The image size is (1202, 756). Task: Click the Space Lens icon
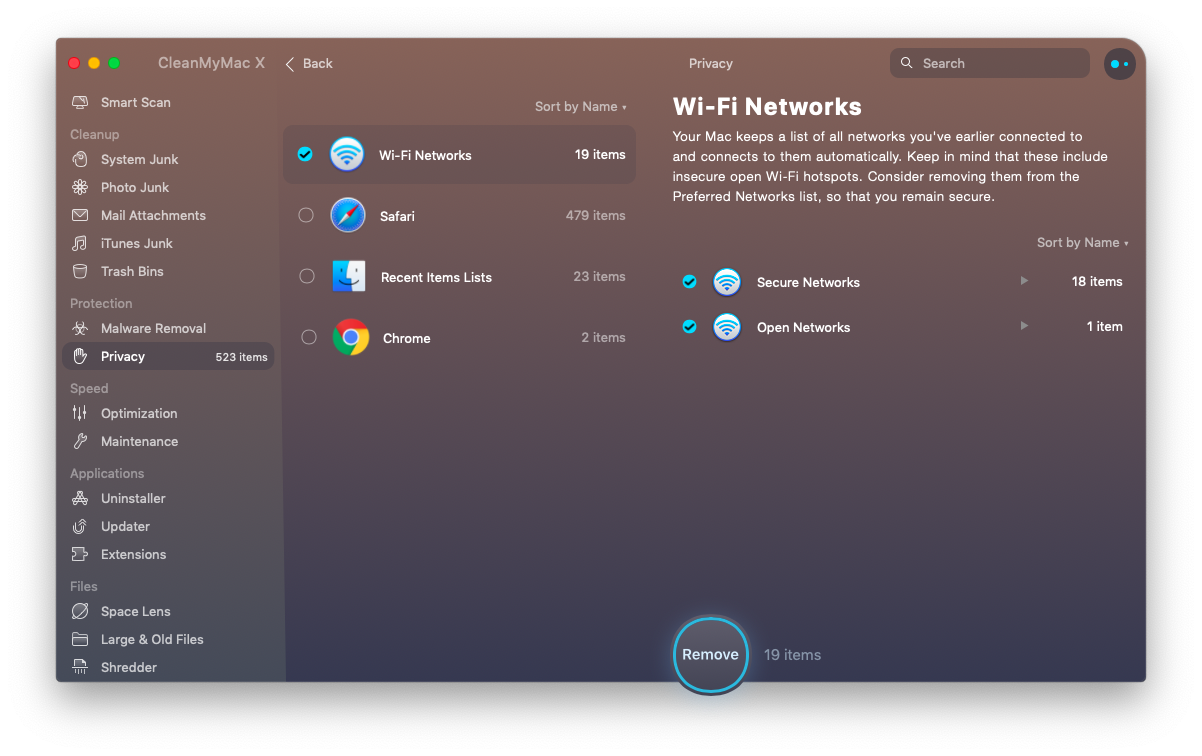(x=80, y=612)
